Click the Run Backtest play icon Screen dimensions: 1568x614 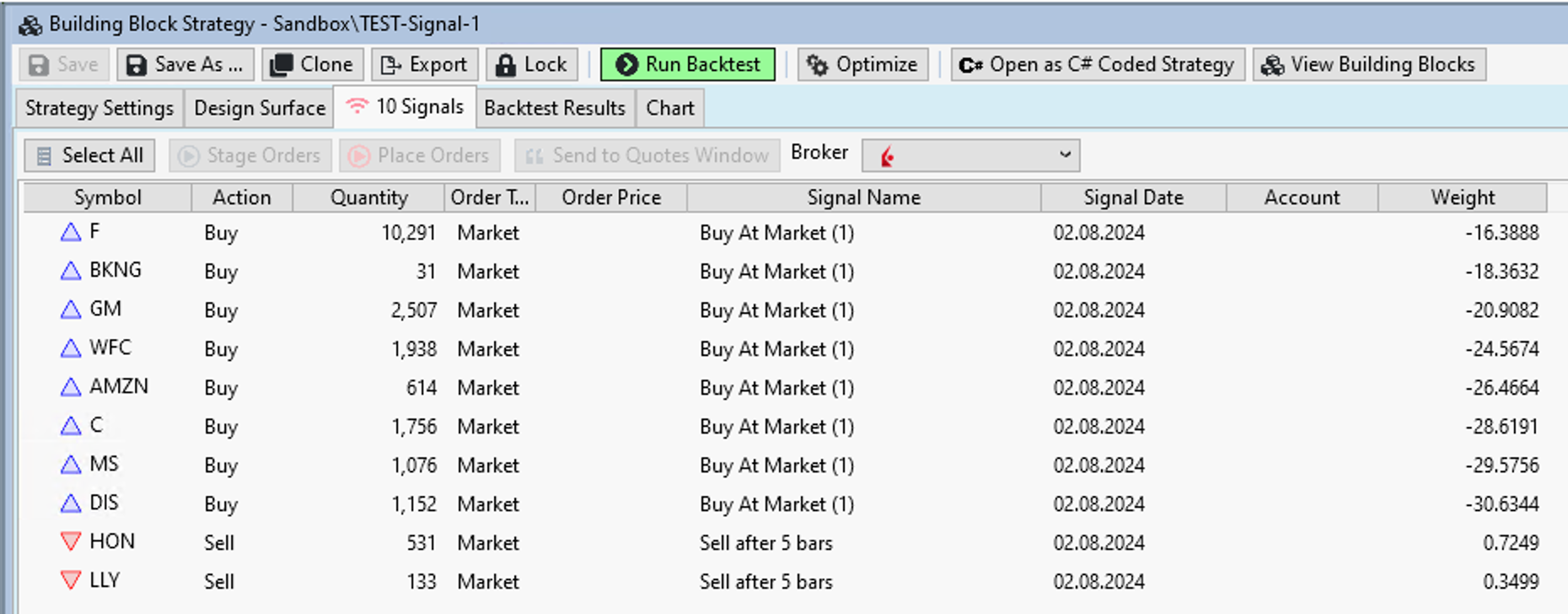(x=626, y=65)
